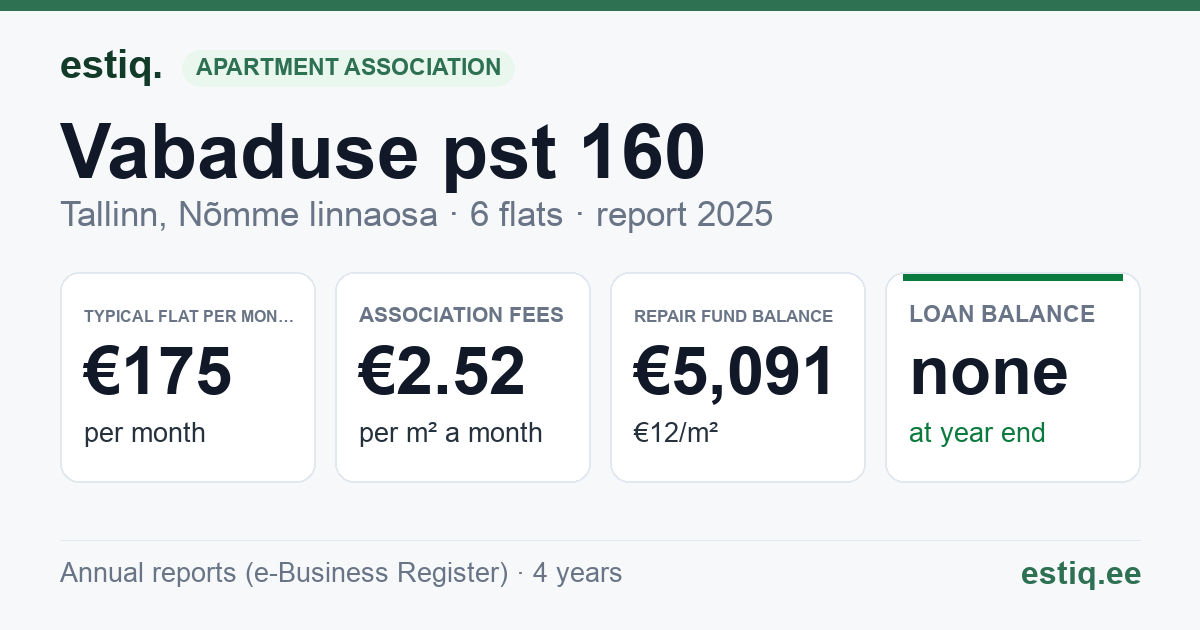Open the Typical flat per month card

(x=188, y=377)
